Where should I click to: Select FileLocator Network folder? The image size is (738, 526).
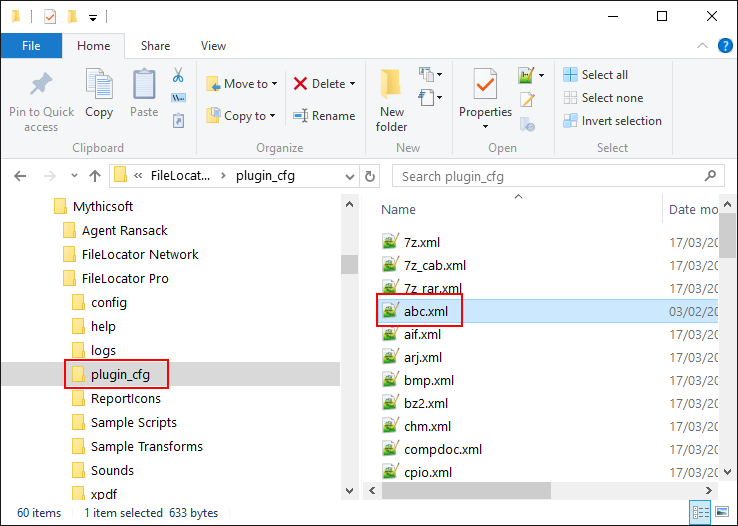pos(130,255)
